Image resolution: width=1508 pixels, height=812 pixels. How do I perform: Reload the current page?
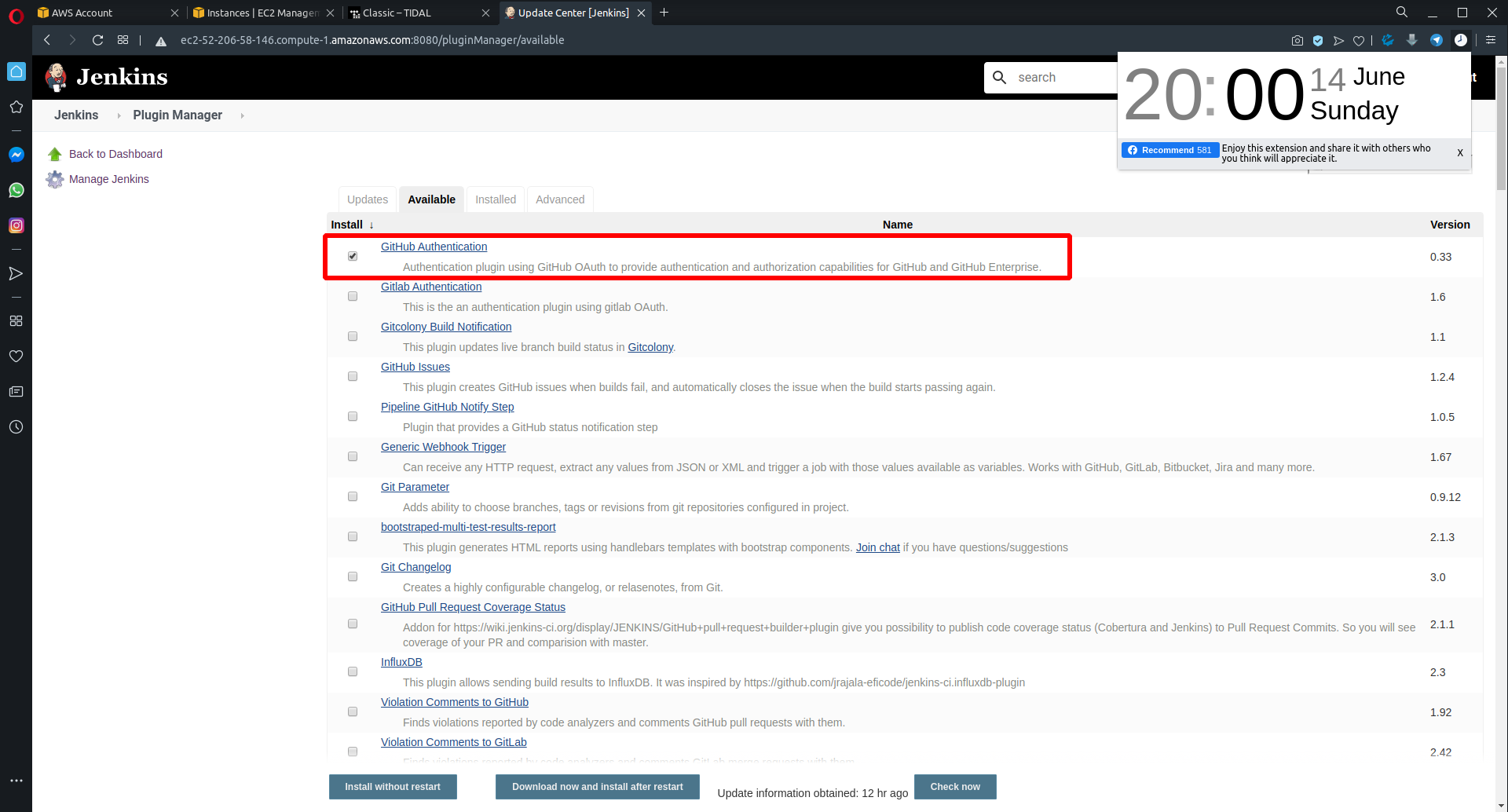tap(97, 40)
